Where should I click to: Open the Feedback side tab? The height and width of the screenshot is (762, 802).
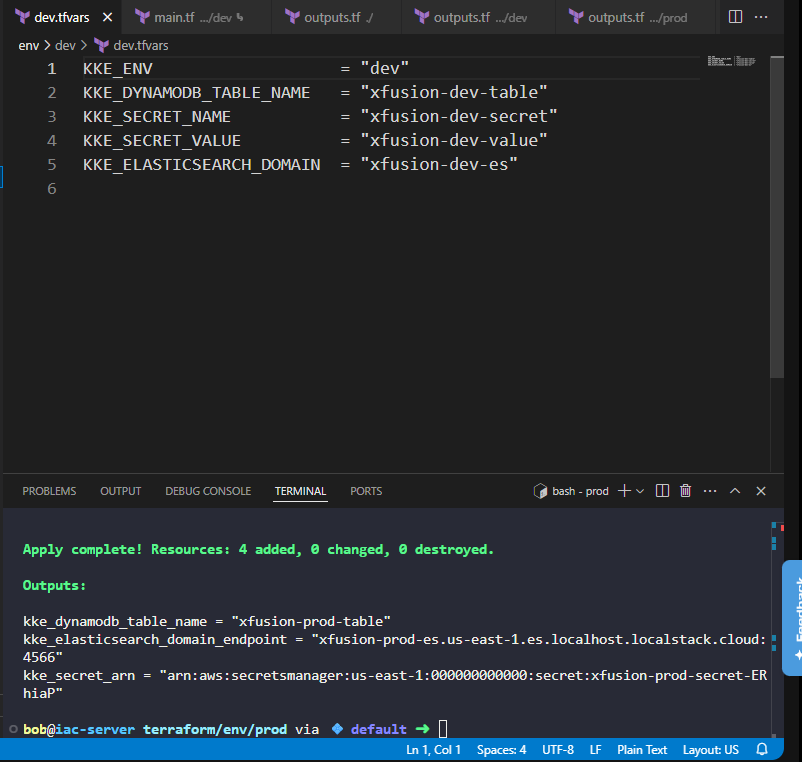click(x=793, y=618)
